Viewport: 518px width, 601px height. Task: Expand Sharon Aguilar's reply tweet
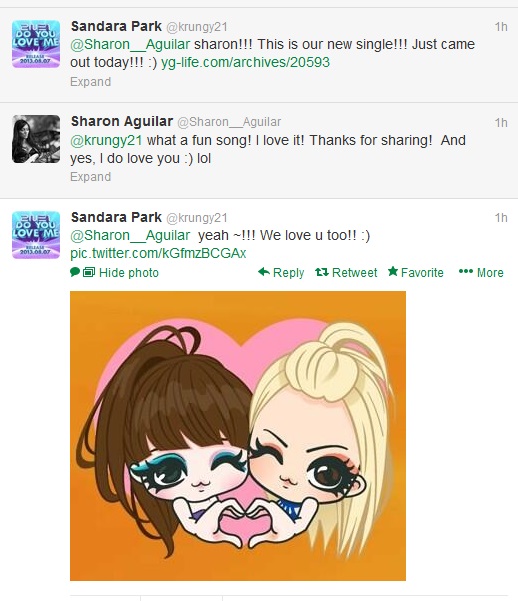[90, 177]
